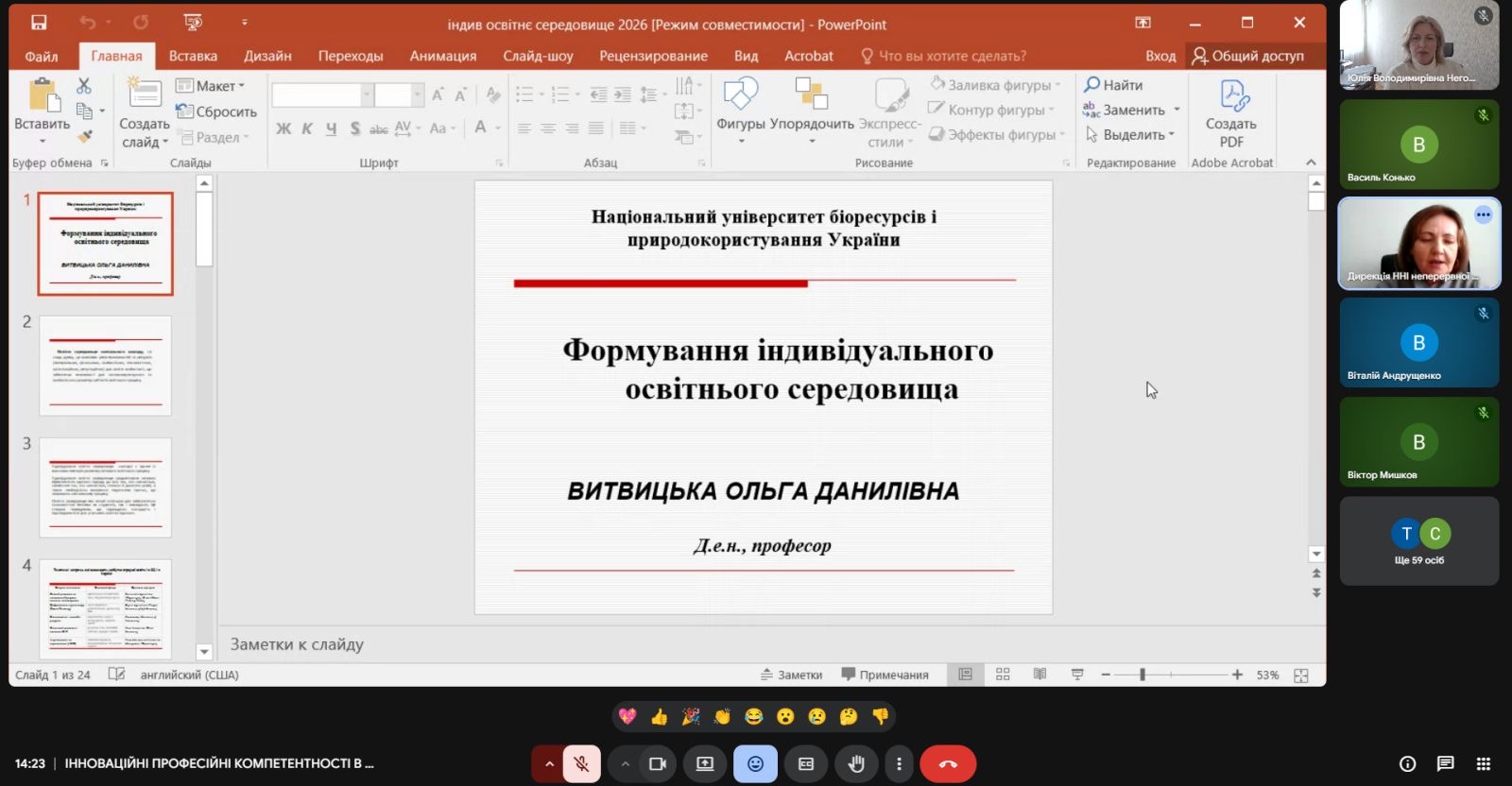Open the meeting chat panel
This screenshot has height=786, width=1512.
(x=1445, y=763)
